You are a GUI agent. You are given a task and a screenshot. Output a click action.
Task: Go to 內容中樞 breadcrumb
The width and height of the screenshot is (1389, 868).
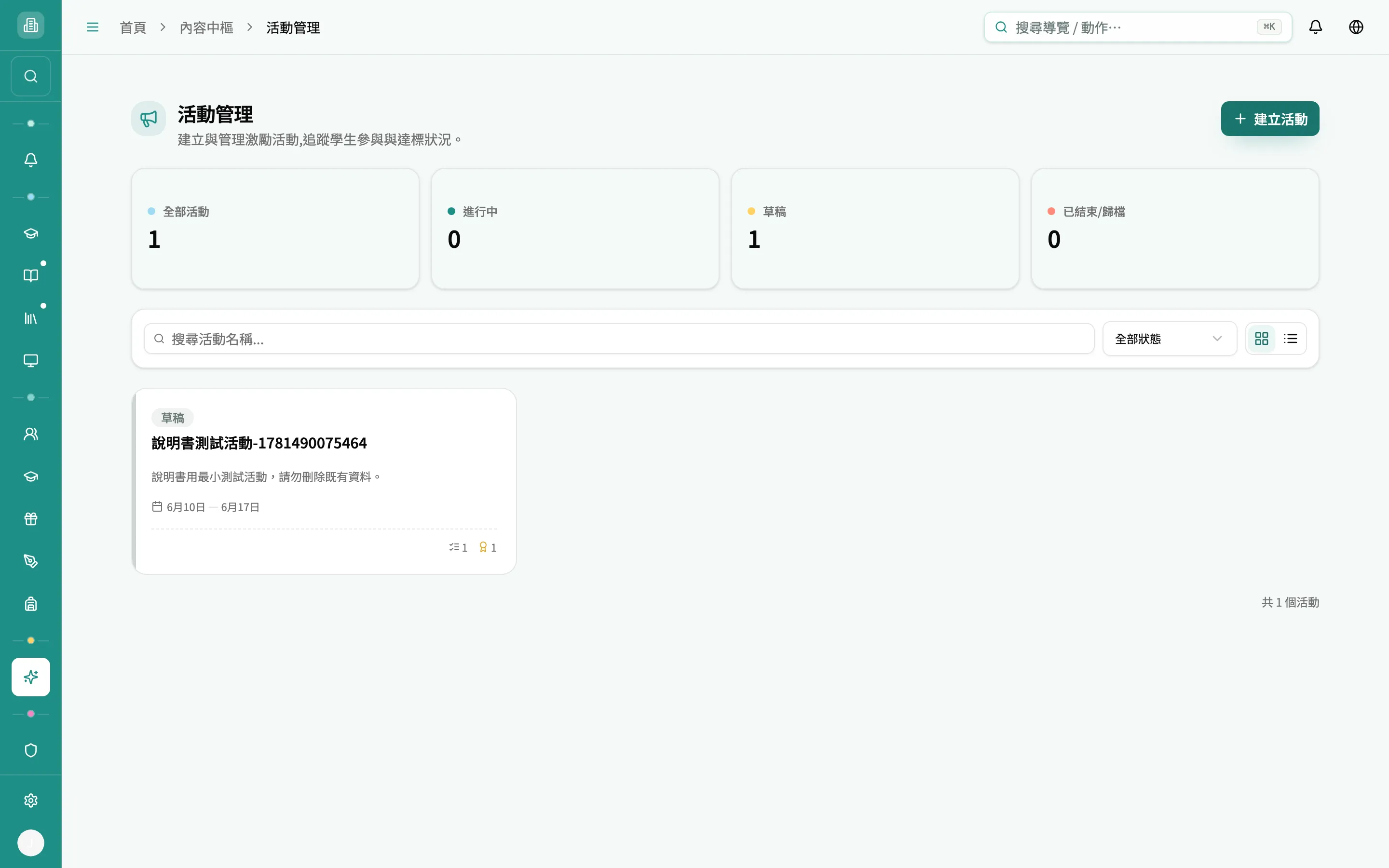pyautogui.click(x=206, y=27)
